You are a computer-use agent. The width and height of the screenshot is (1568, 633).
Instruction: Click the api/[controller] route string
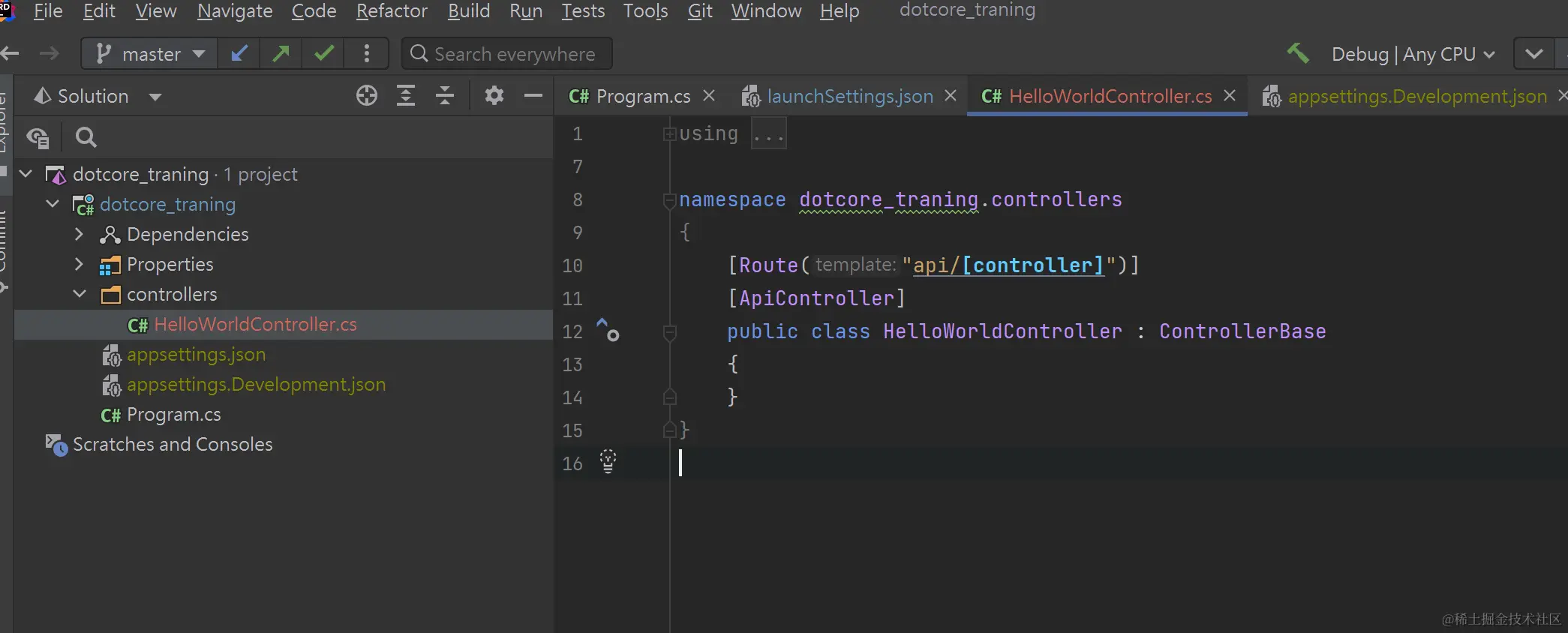tap(1009, 265)
